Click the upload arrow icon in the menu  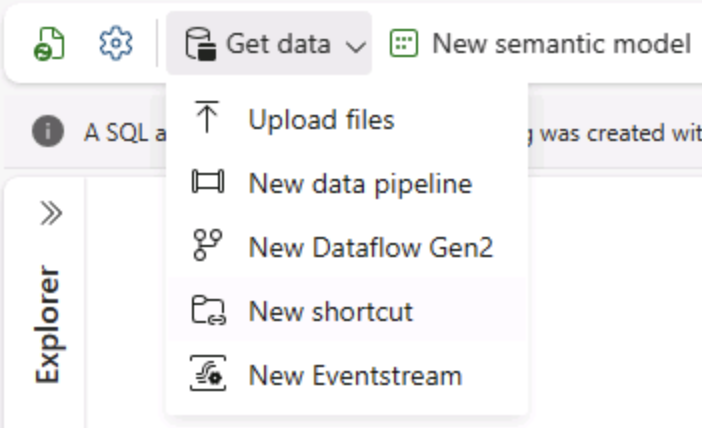206,120
